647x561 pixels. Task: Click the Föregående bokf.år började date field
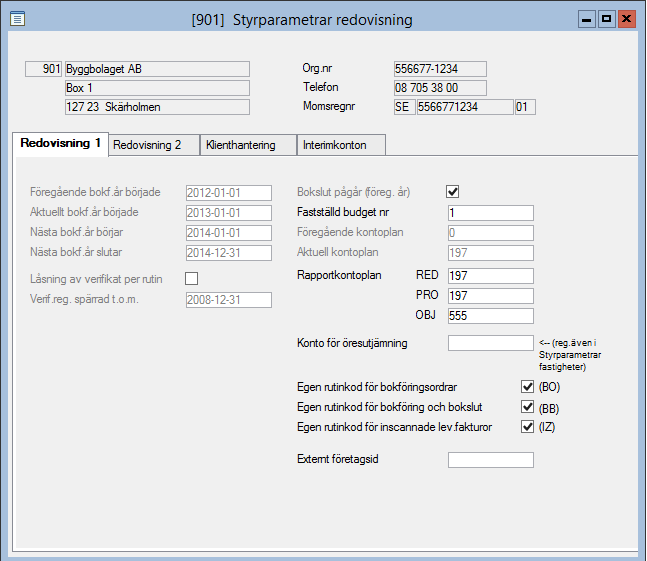tap(229, 193)
